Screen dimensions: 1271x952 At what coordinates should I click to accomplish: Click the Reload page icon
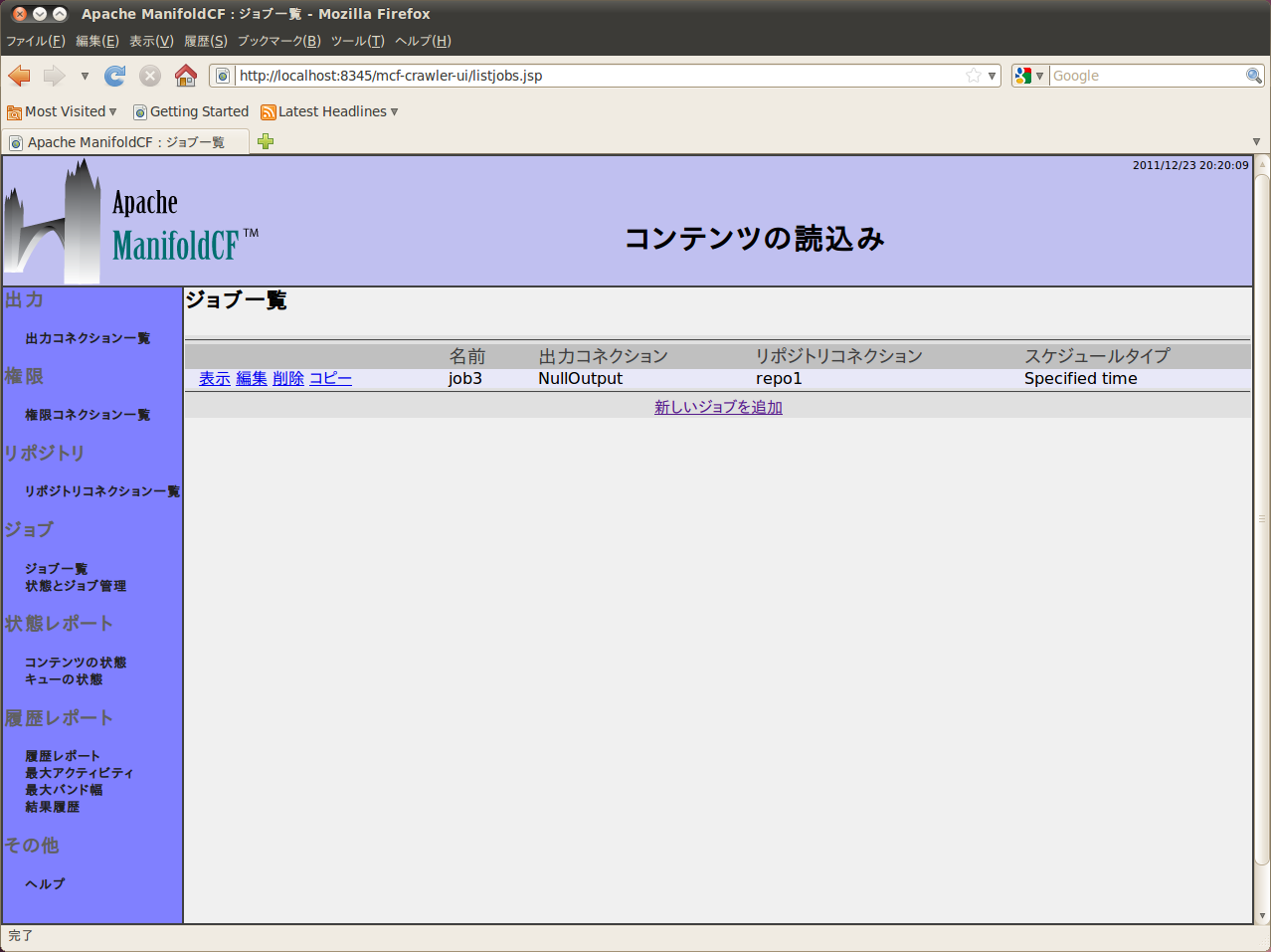point(115,76)
